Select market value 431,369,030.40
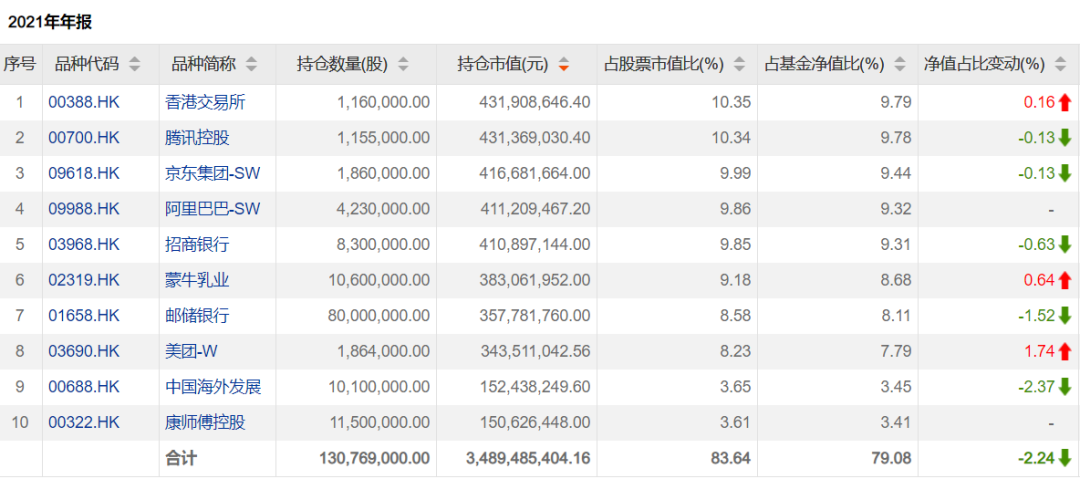The image size is (1080, 479). point(535,138)
